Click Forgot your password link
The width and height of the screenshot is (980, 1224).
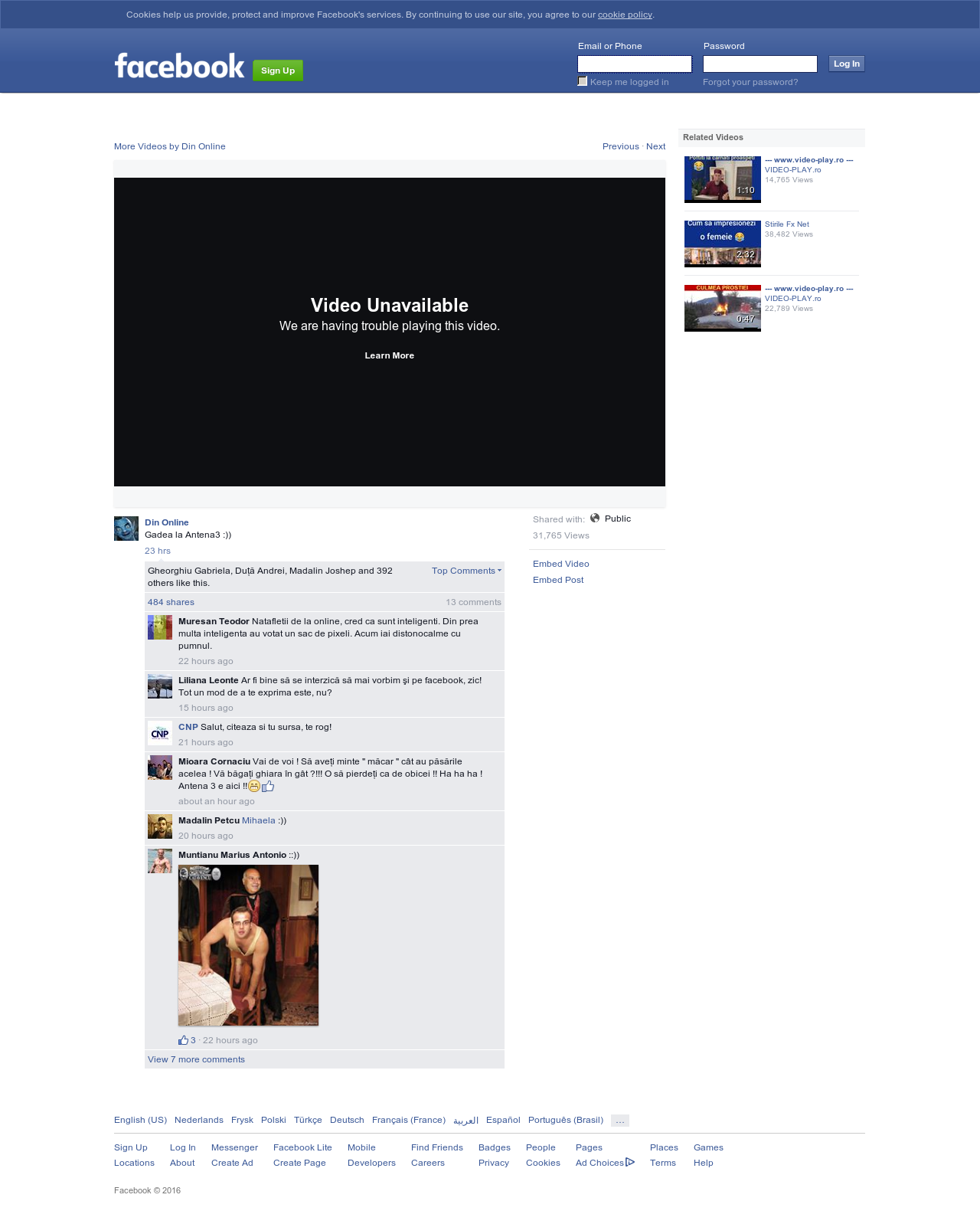click(x=750, y=82)
